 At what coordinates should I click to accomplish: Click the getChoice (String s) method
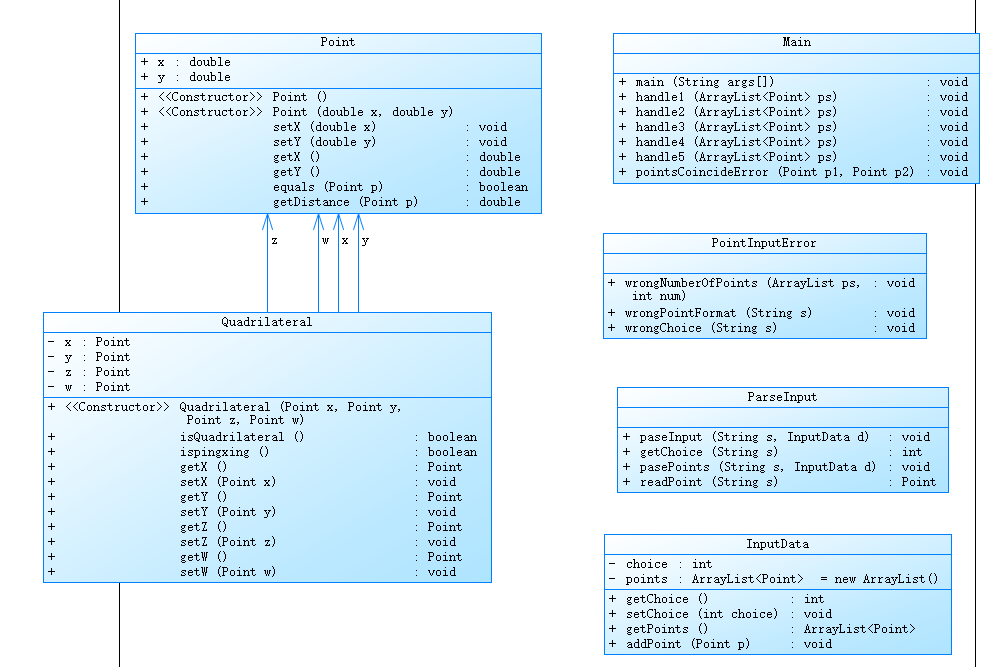(772, 453)
